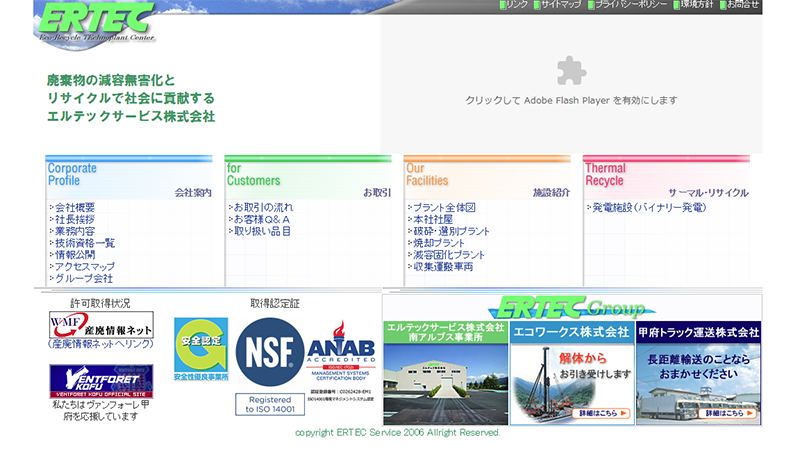Enable Adobe Flash Player plugin area
Screen dimensions: 800x460
coord(571,84)
